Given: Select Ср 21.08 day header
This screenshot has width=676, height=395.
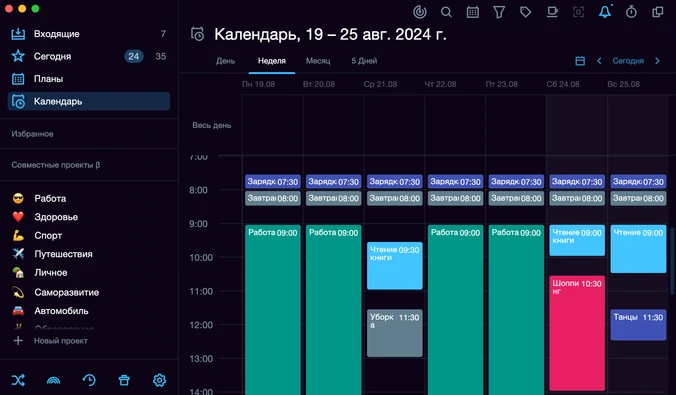Looking at the screenshot, I should click(x=380, y=84).
